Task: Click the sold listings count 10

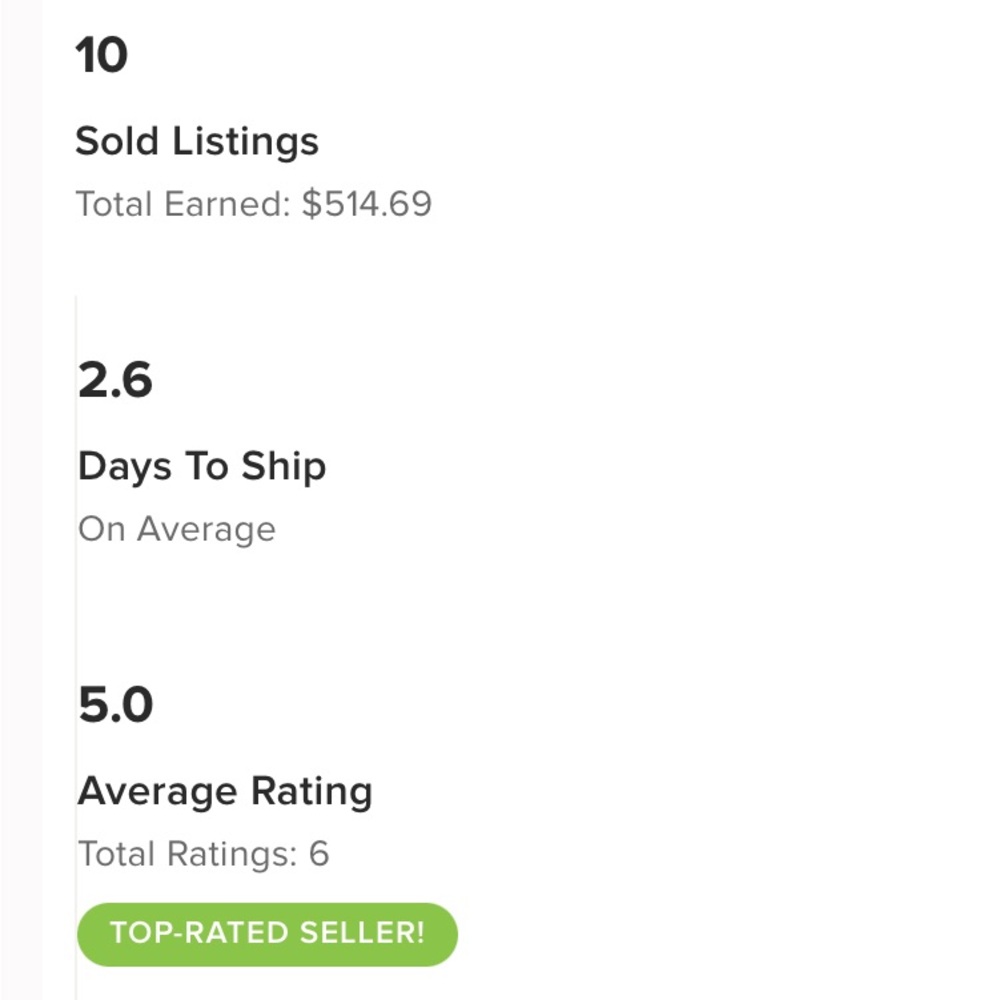Action: [101, 55]
